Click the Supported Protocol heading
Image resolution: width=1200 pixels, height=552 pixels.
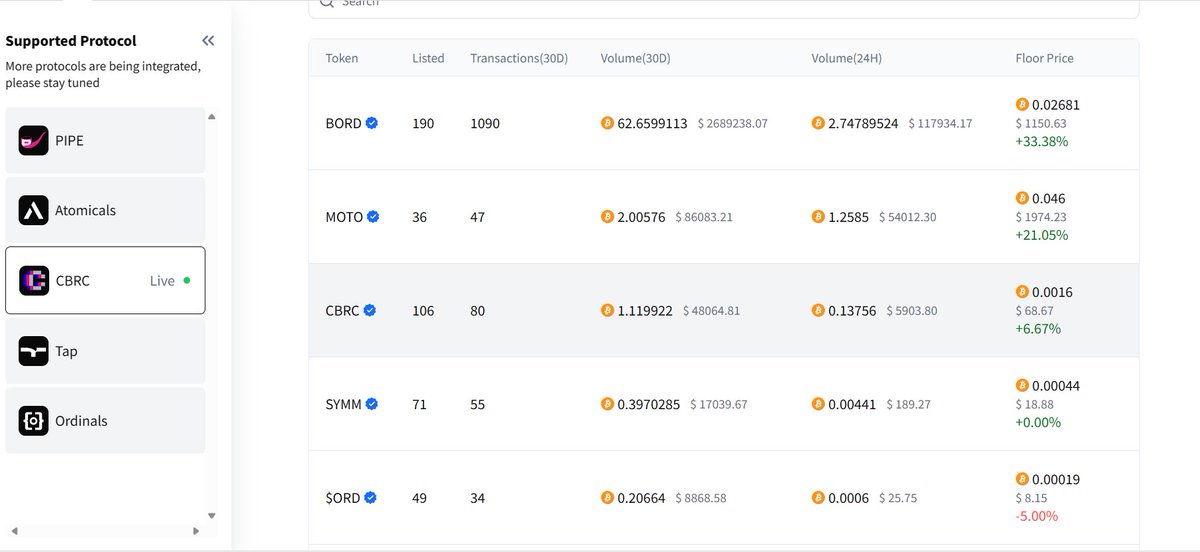71,41
